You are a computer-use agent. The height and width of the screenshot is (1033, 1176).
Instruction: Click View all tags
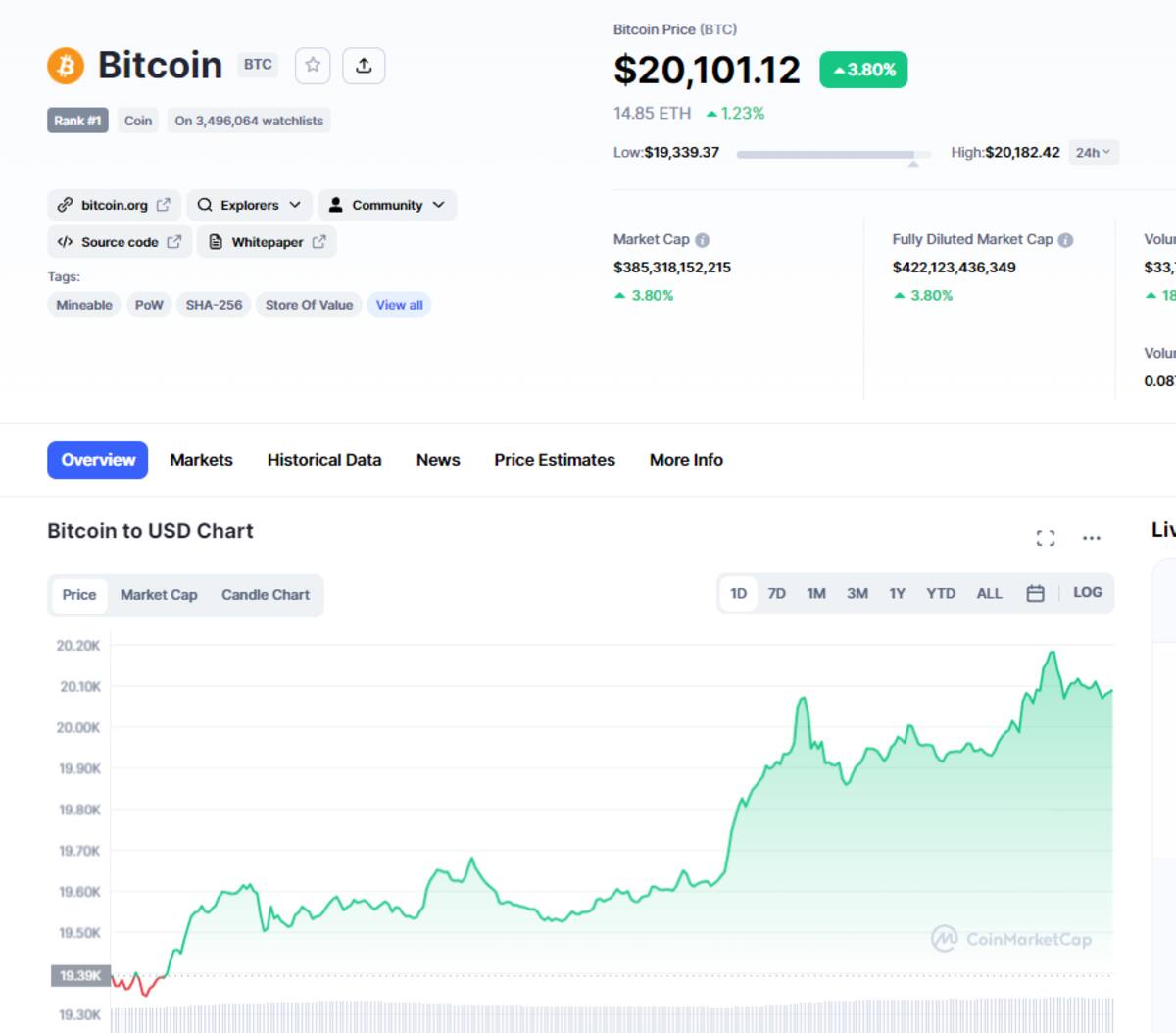pyautogui.click(x=400, y=305)
